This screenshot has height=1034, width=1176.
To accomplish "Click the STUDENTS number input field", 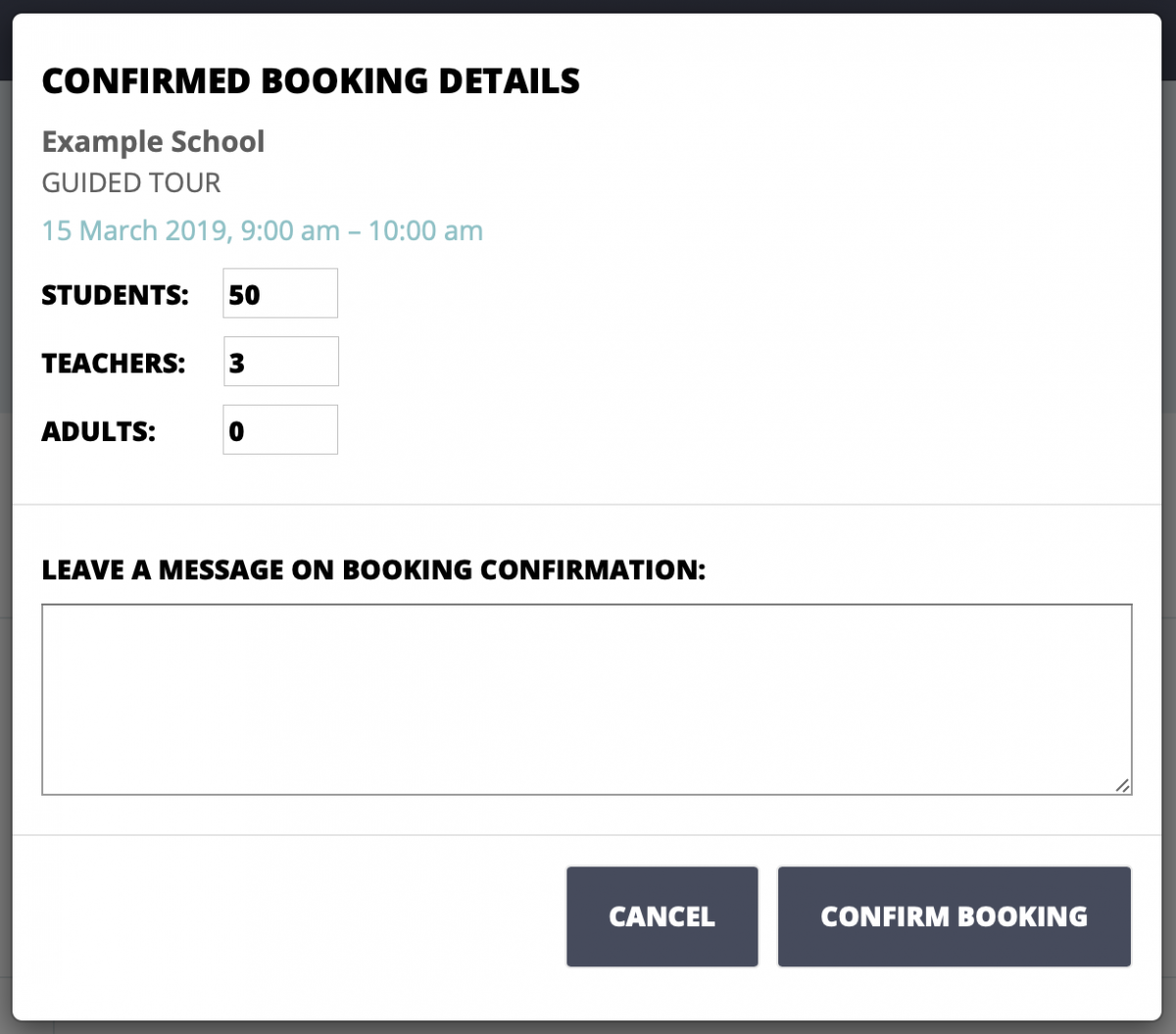I will coord(279,292).
